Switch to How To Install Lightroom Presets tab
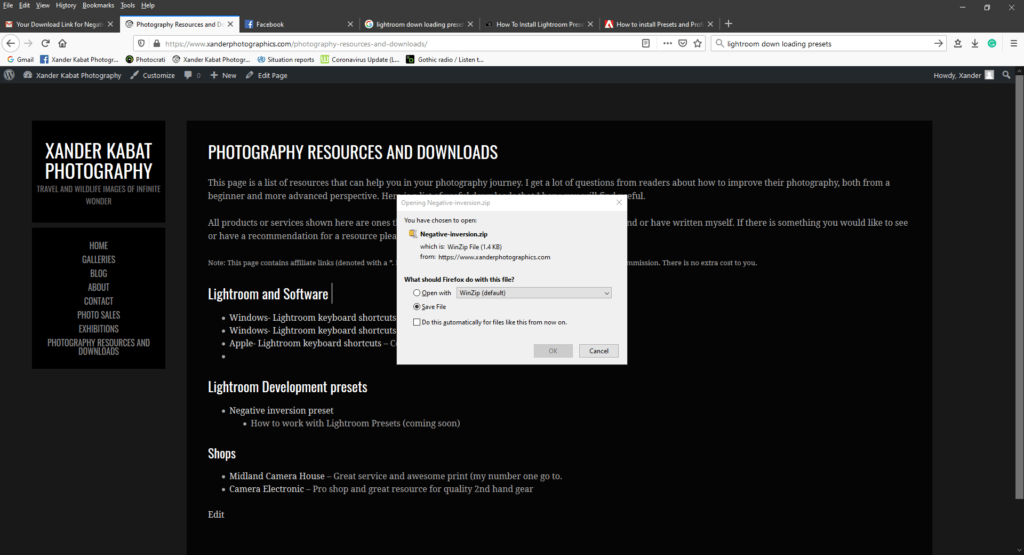The width and height of the screenshot is (1024, 555). click(x=539, y=24)
